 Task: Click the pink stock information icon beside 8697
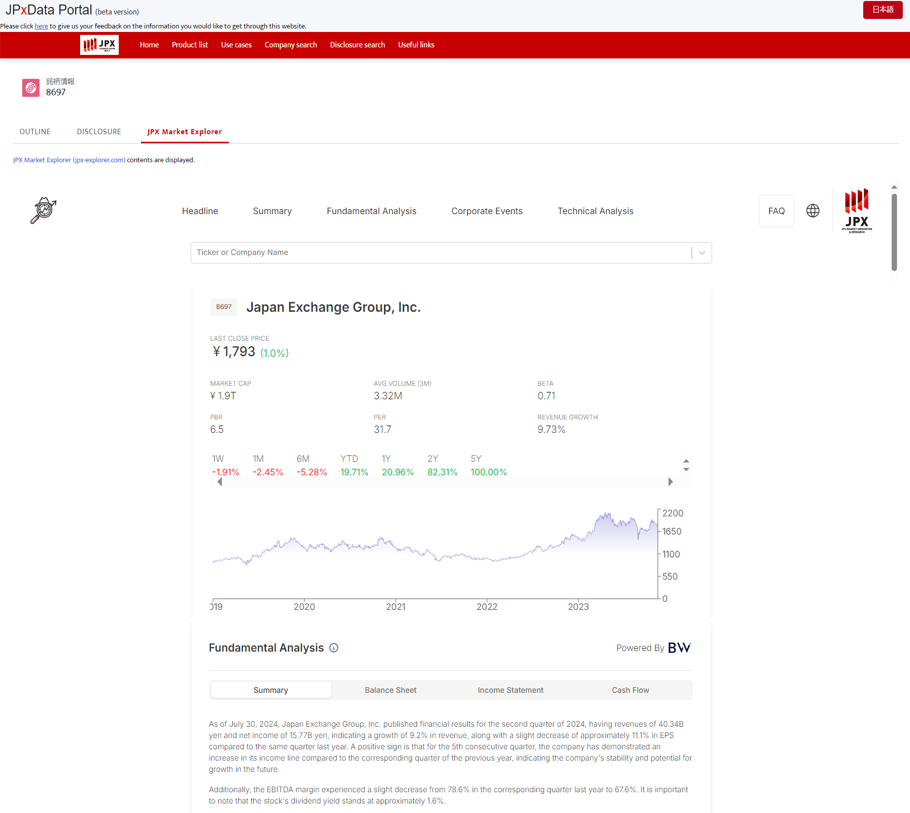point(31,88)
